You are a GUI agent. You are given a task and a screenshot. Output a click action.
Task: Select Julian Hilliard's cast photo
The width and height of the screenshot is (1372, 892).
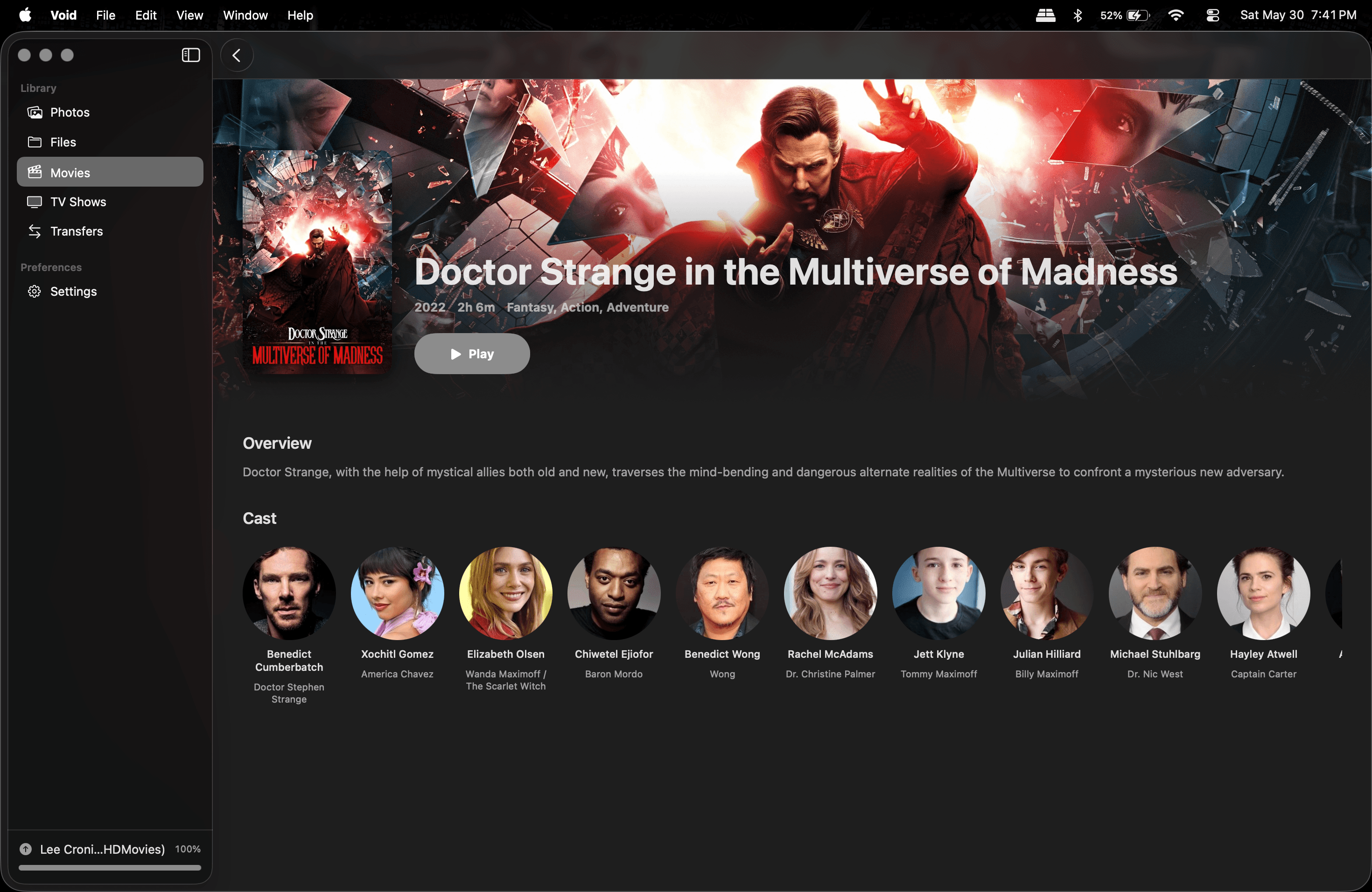pyautogui.click(x=1047, y=593)
